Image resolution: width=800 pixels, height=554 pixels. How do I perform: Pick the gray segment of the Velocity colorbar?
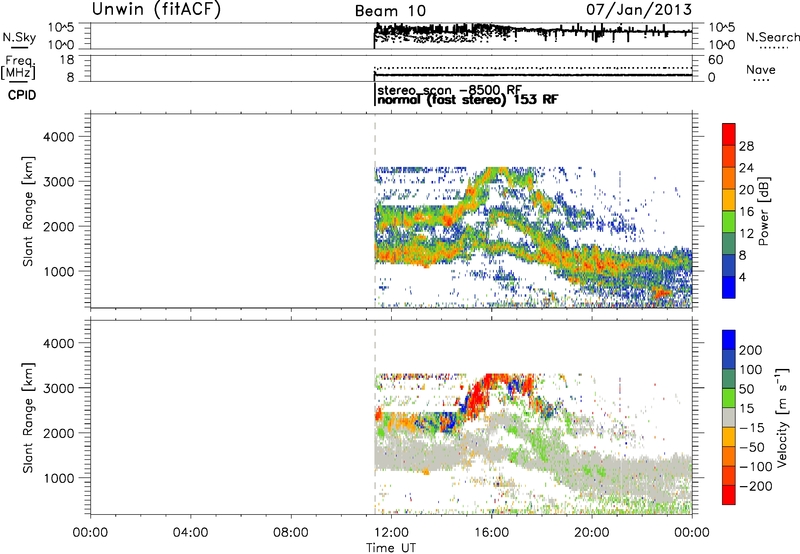[729, 417]
